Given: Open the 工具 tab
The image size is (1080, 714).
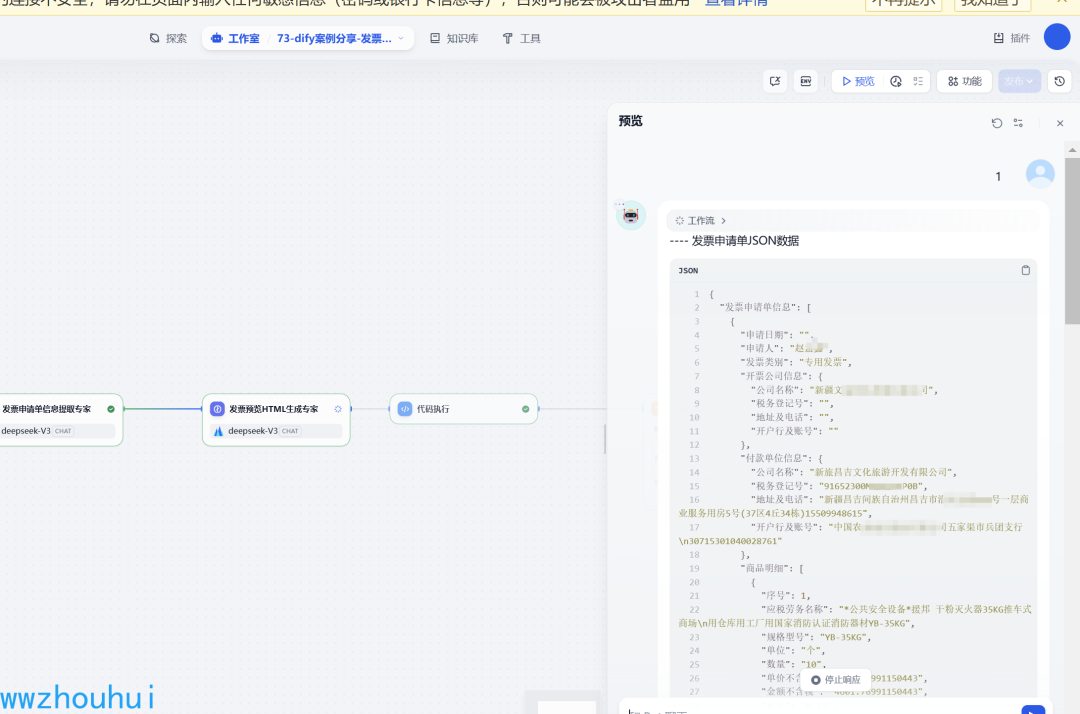Looking at the screenshot, I should 521,38.
